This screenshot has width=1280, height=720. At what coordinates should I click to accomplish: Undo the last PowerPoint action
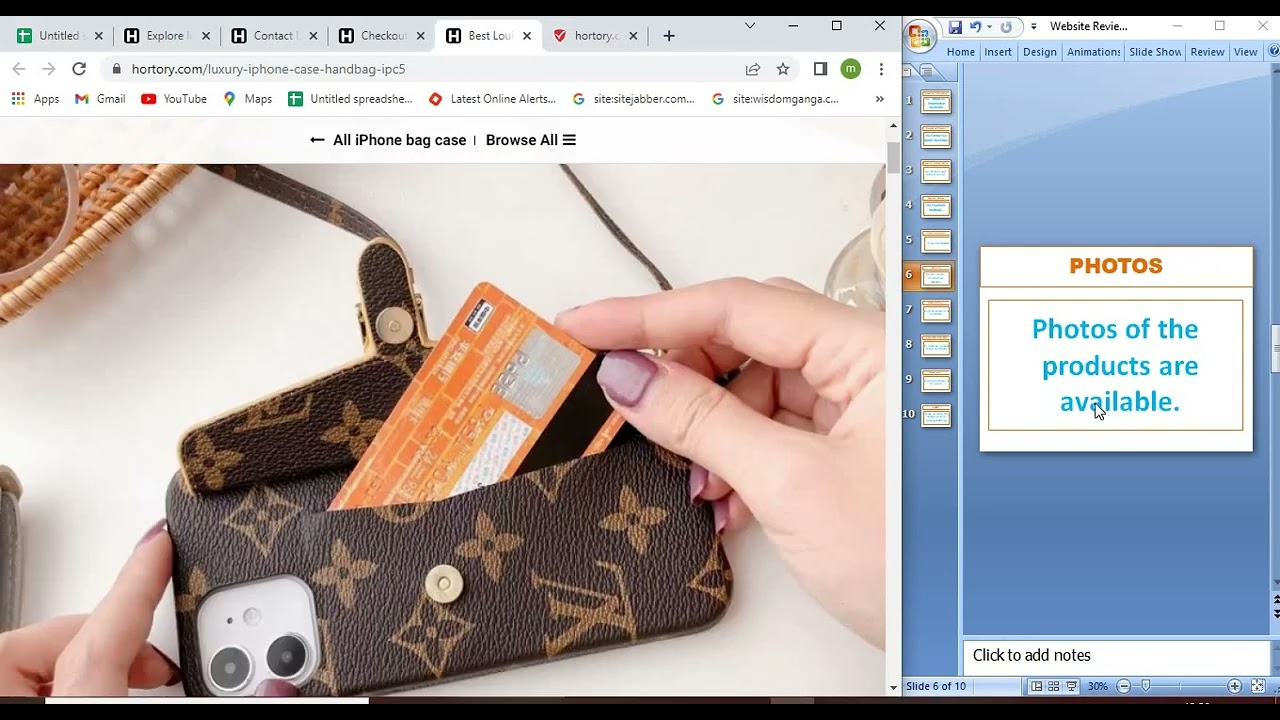[975, 27]
